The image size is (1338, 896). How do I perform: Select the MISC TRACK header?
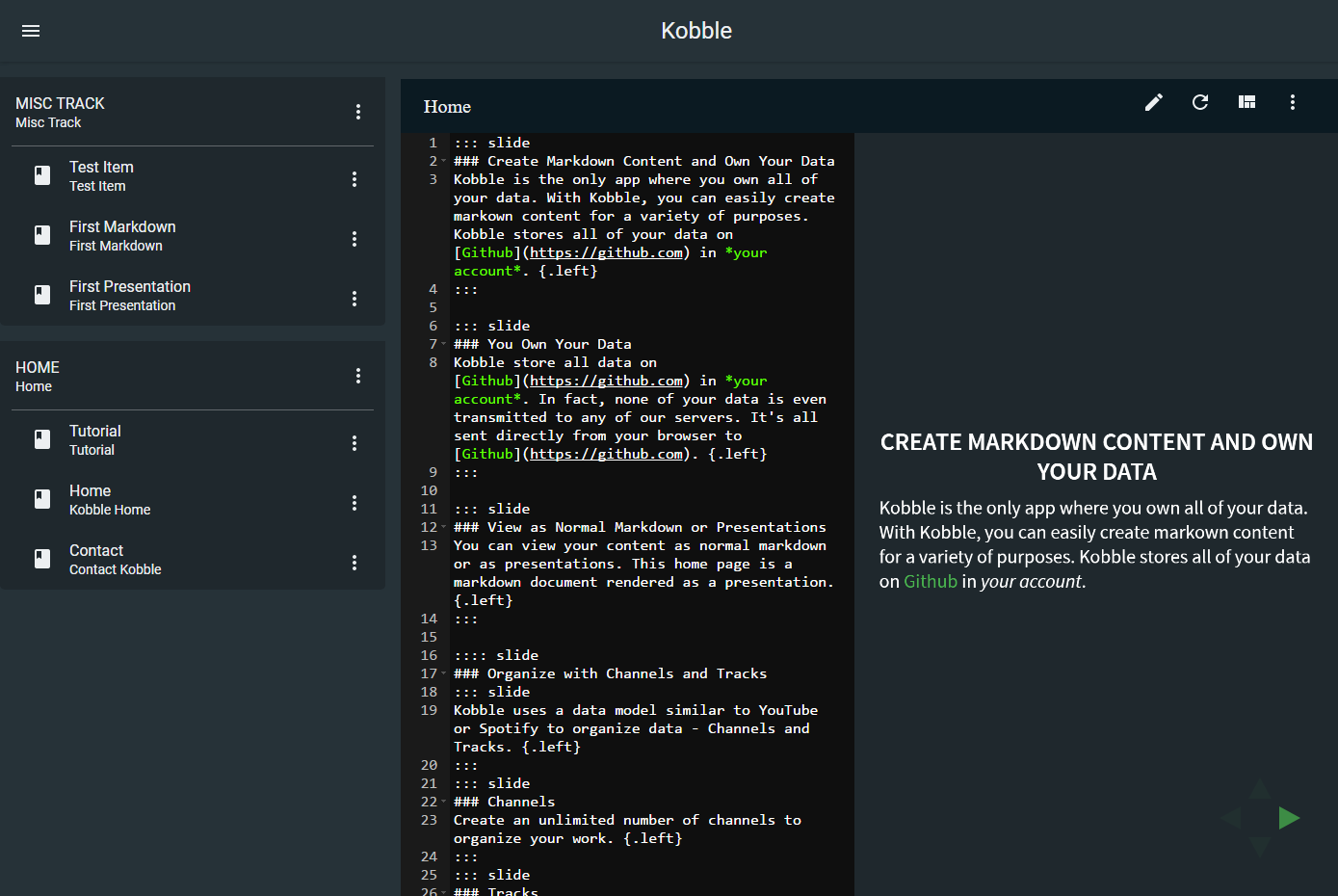click(60, 103)
